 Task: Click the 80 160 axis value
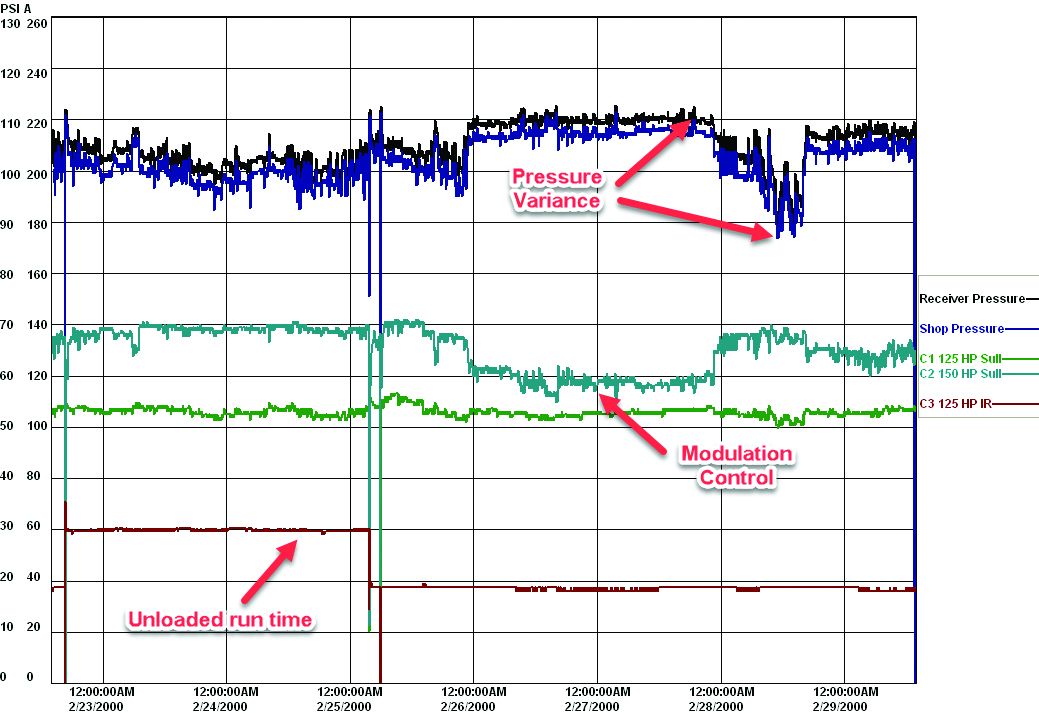[24, 274]
